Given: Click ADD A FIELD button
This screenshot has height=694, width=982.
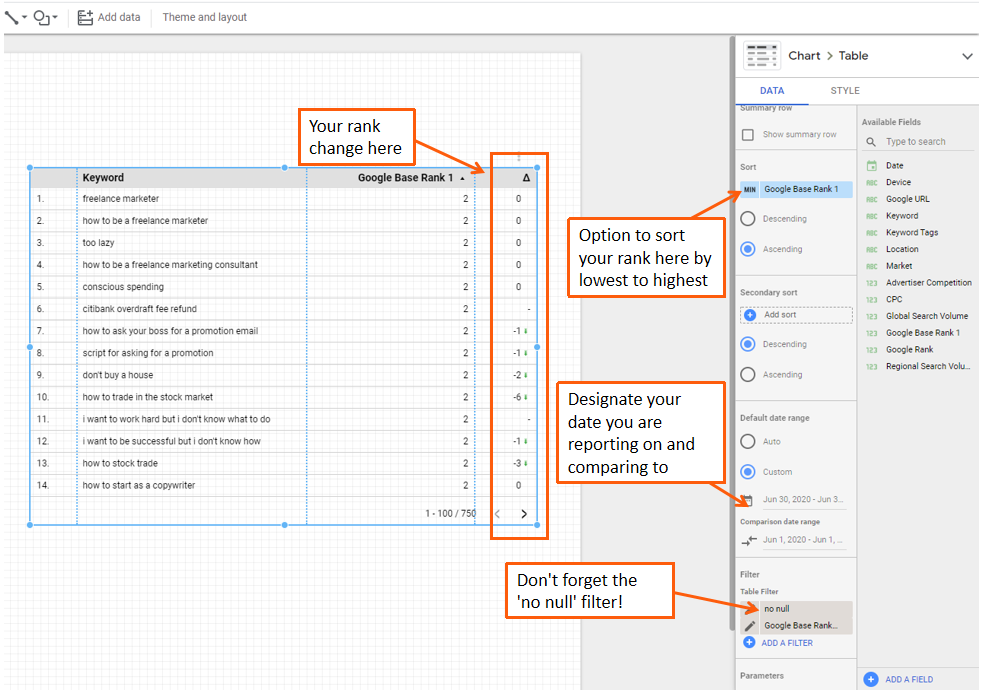Looking at the screenshot, I should [x=908, y=679].
